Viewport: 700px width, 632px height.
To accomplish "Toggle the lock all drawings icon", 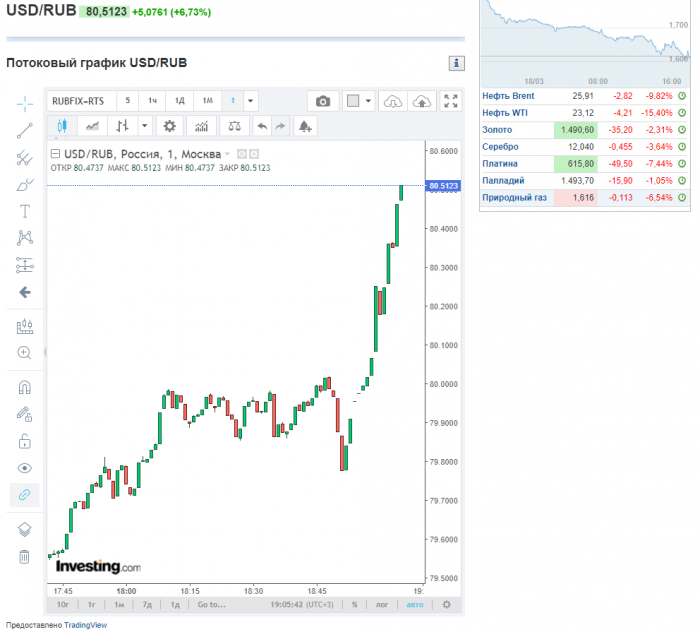I will tap(25, 441).
